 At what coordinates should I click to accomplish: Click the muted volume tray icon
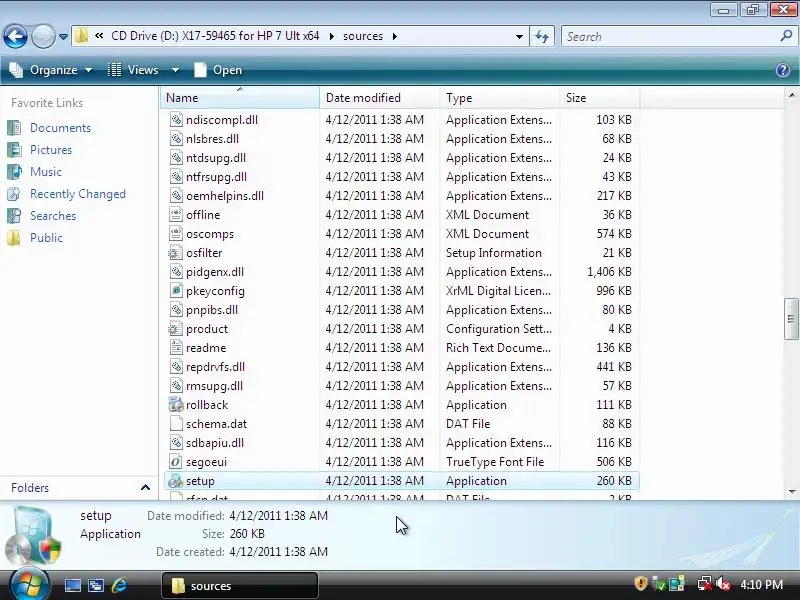723,583
